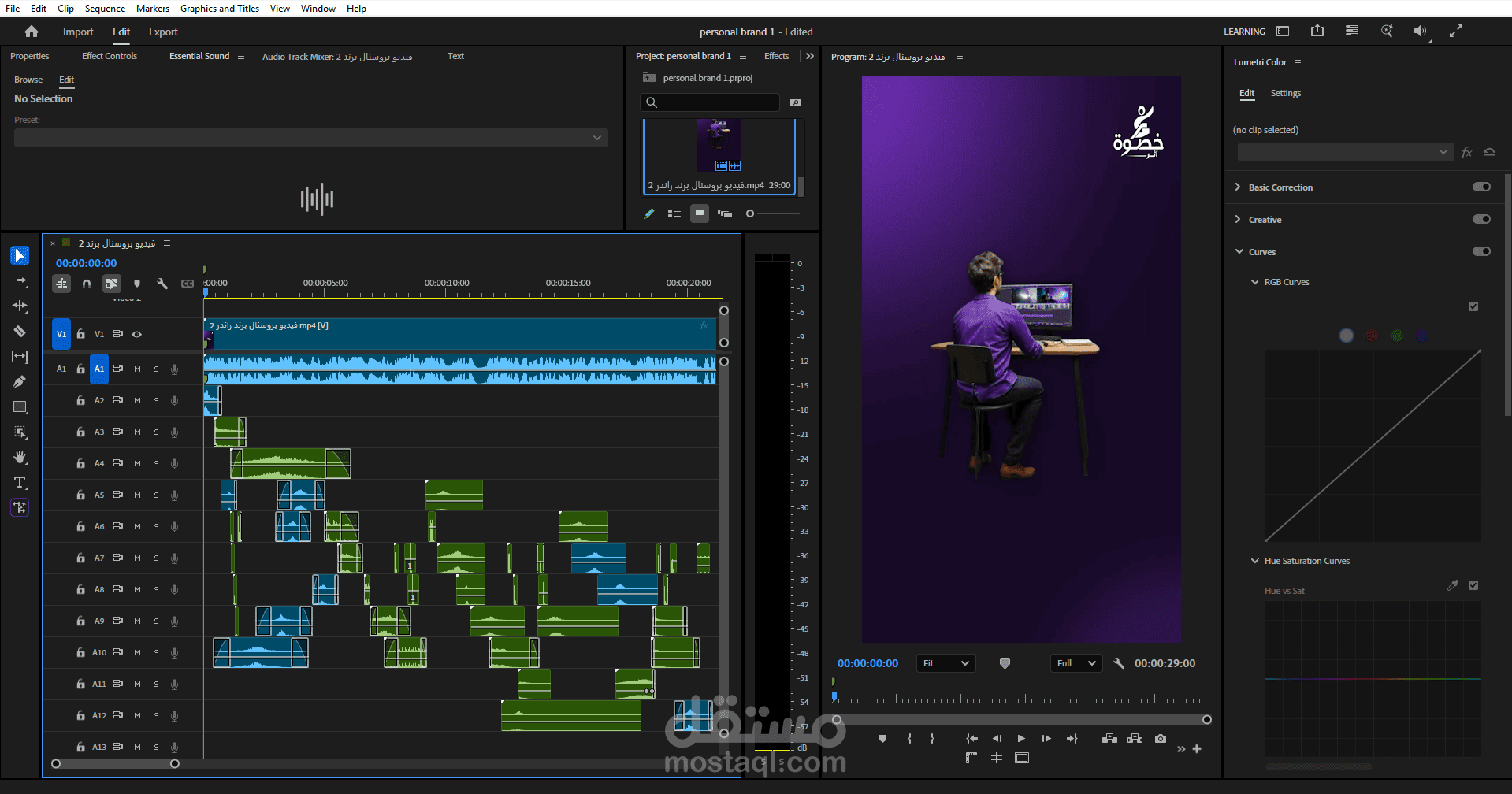Select the Selection tool arrow
Image resolution: width=1512 pixels, height=794 pixels.
pyautogui.click(x=20, y=255)
